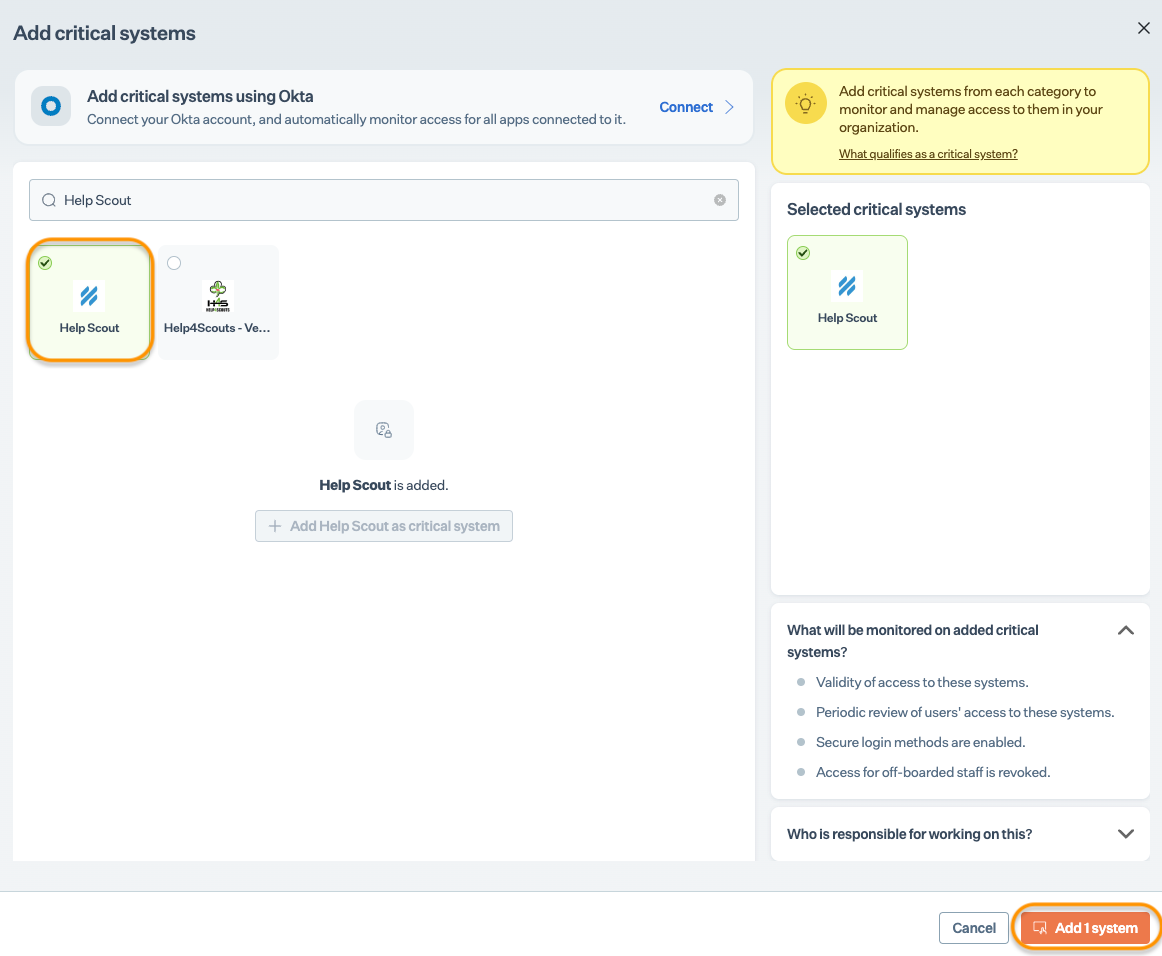Close the Add critical systems dialog
This screenshot has width=1162, height=956.
coord(1143,28)
